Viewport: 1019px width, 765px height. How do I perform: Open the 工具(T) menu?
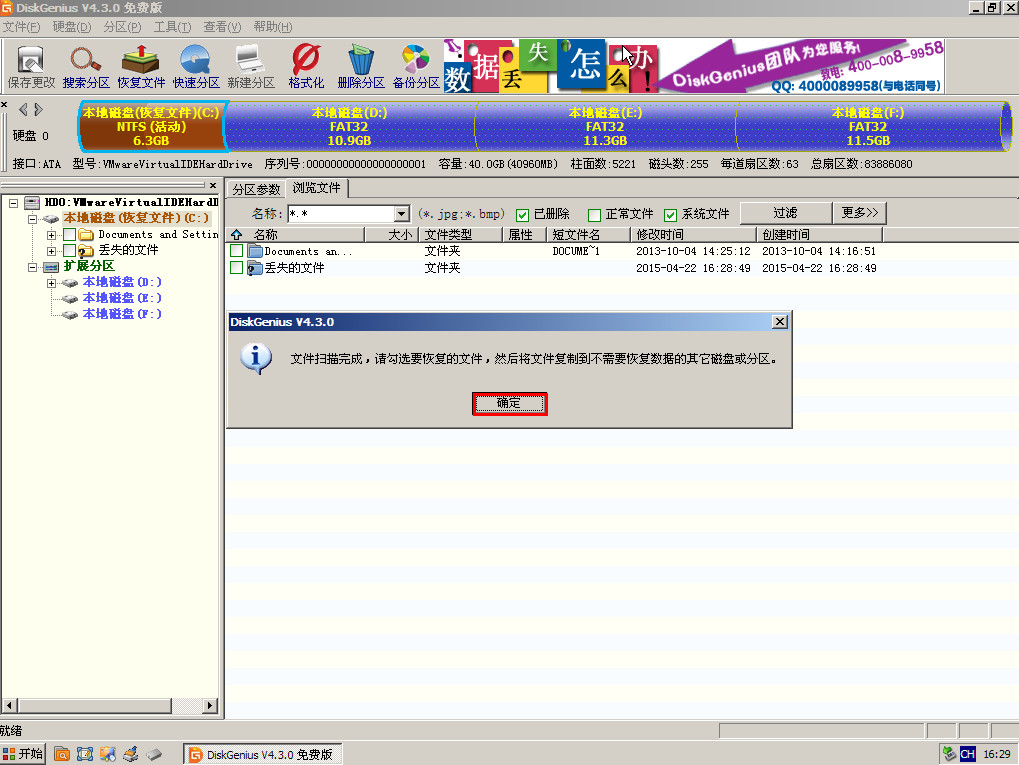[x=172, y=26]
